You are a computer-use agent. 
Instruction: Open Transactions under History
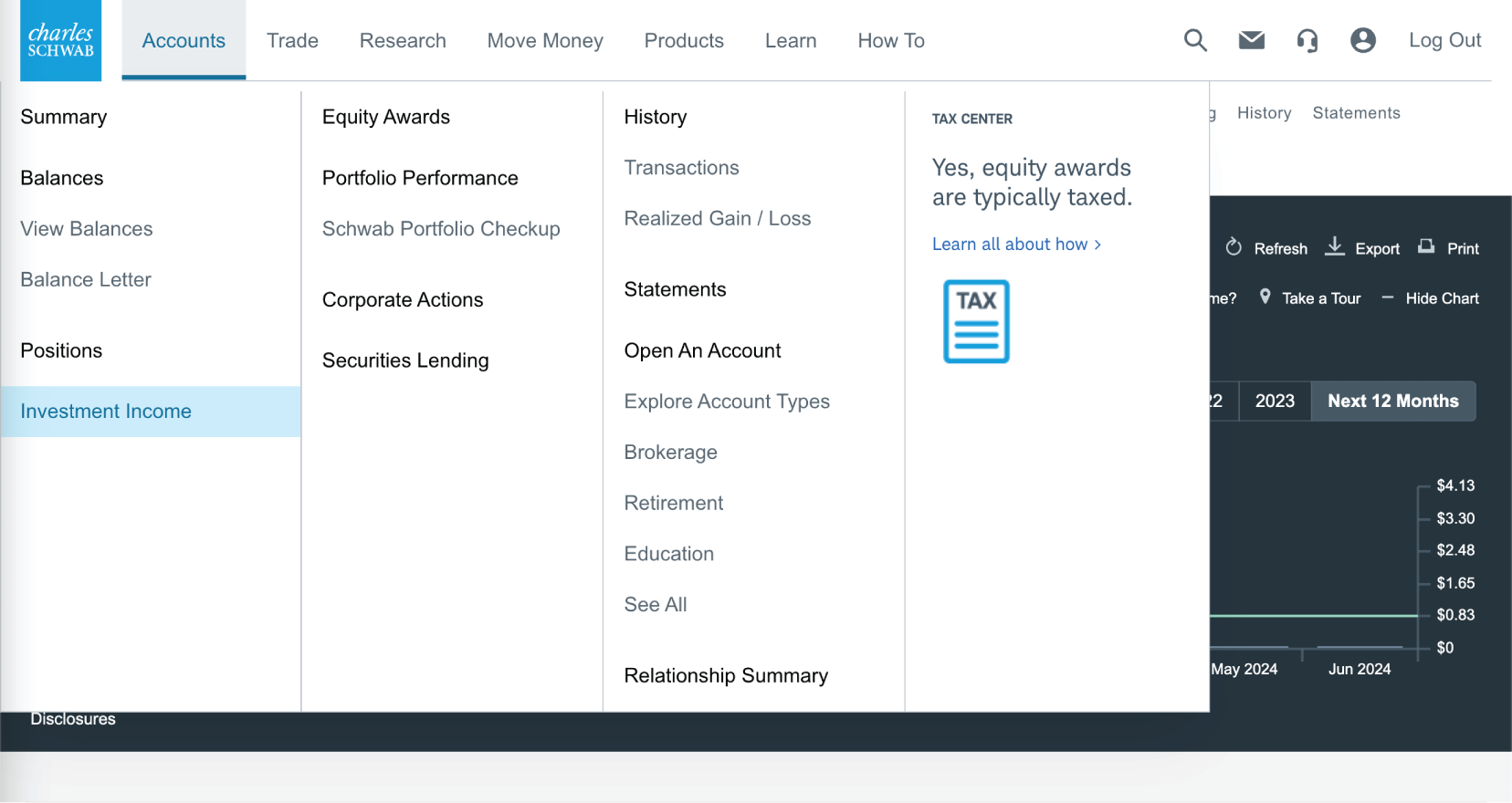[x=682, y=168]
